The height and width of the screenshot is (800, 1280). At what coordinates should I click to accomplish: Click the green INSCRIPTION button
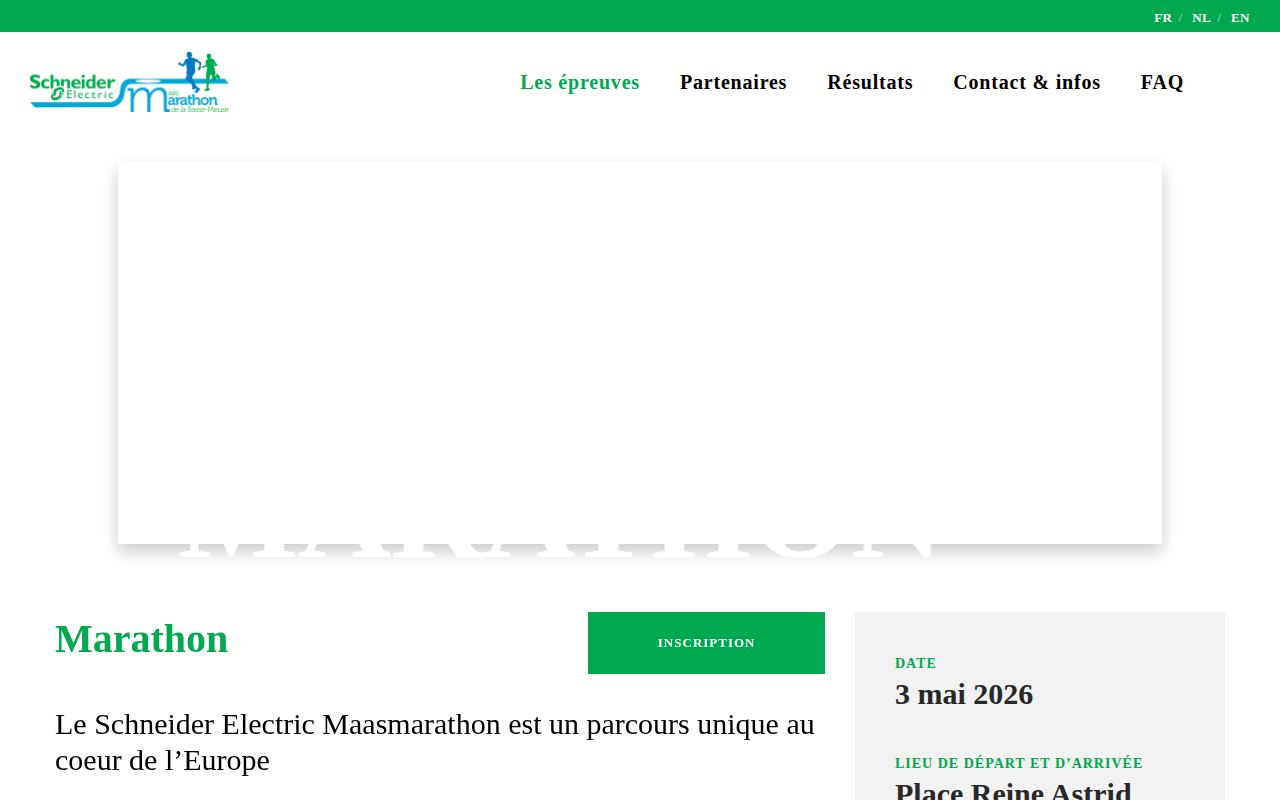click(x=706, y=643)
